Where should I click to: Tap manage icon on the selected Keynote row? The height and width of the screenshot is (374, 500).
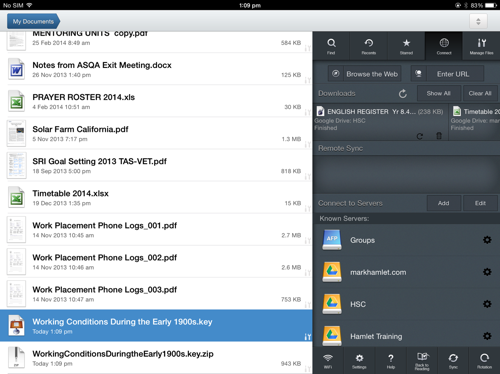coord(307,337)
